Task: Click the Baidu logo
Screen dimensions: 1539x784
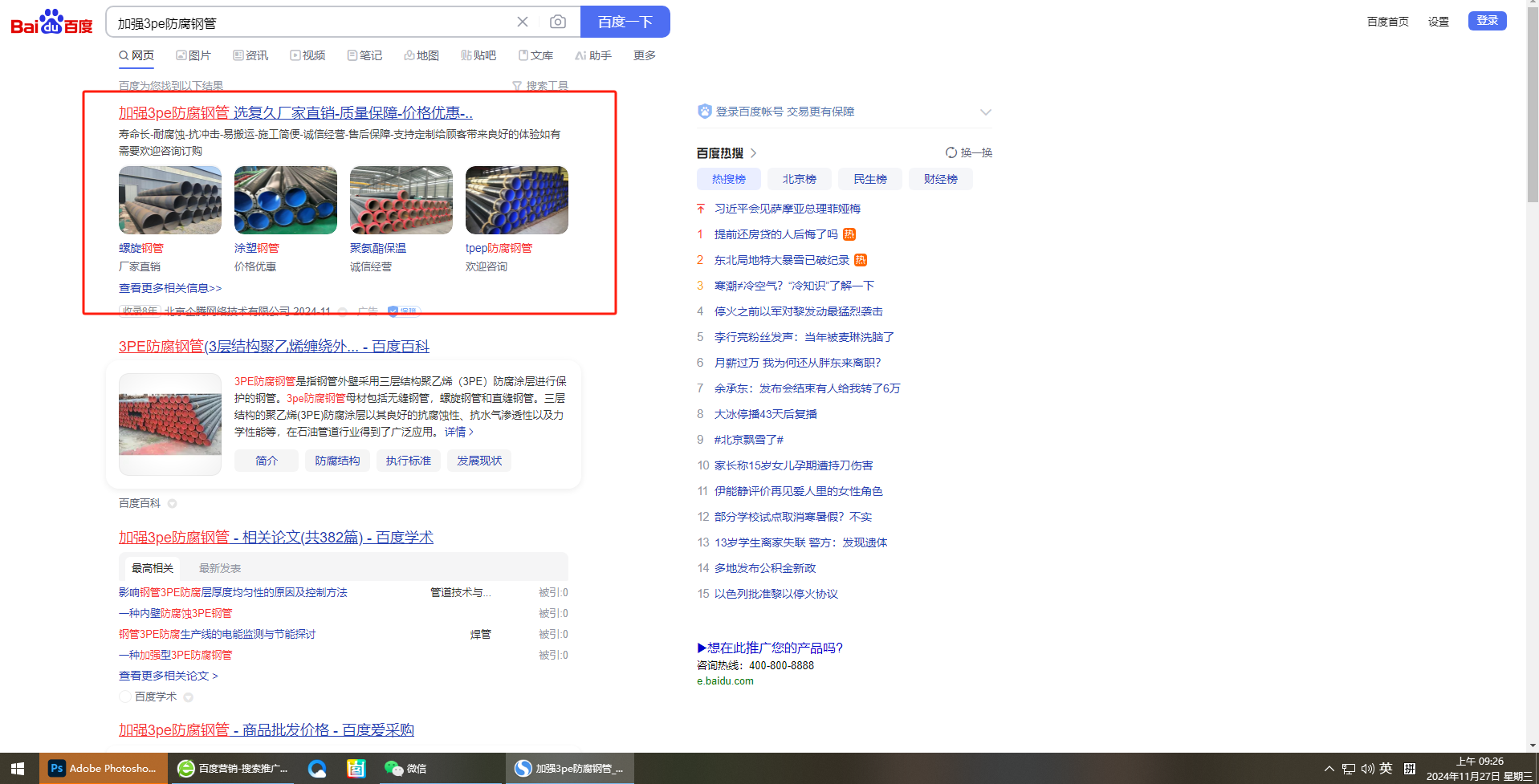Action: click(x=51, y=22)
